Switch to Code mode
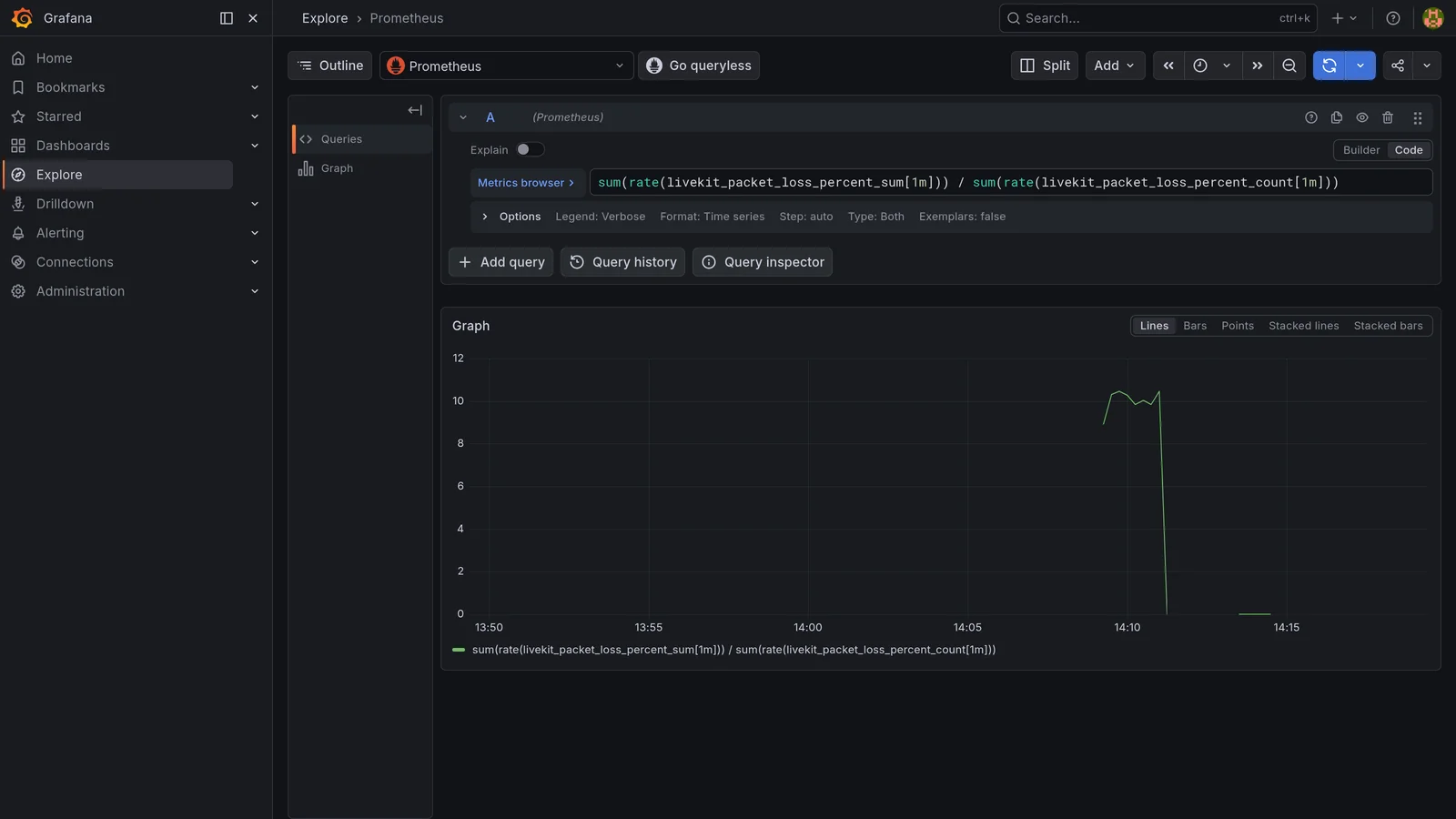 (1409, 150)
